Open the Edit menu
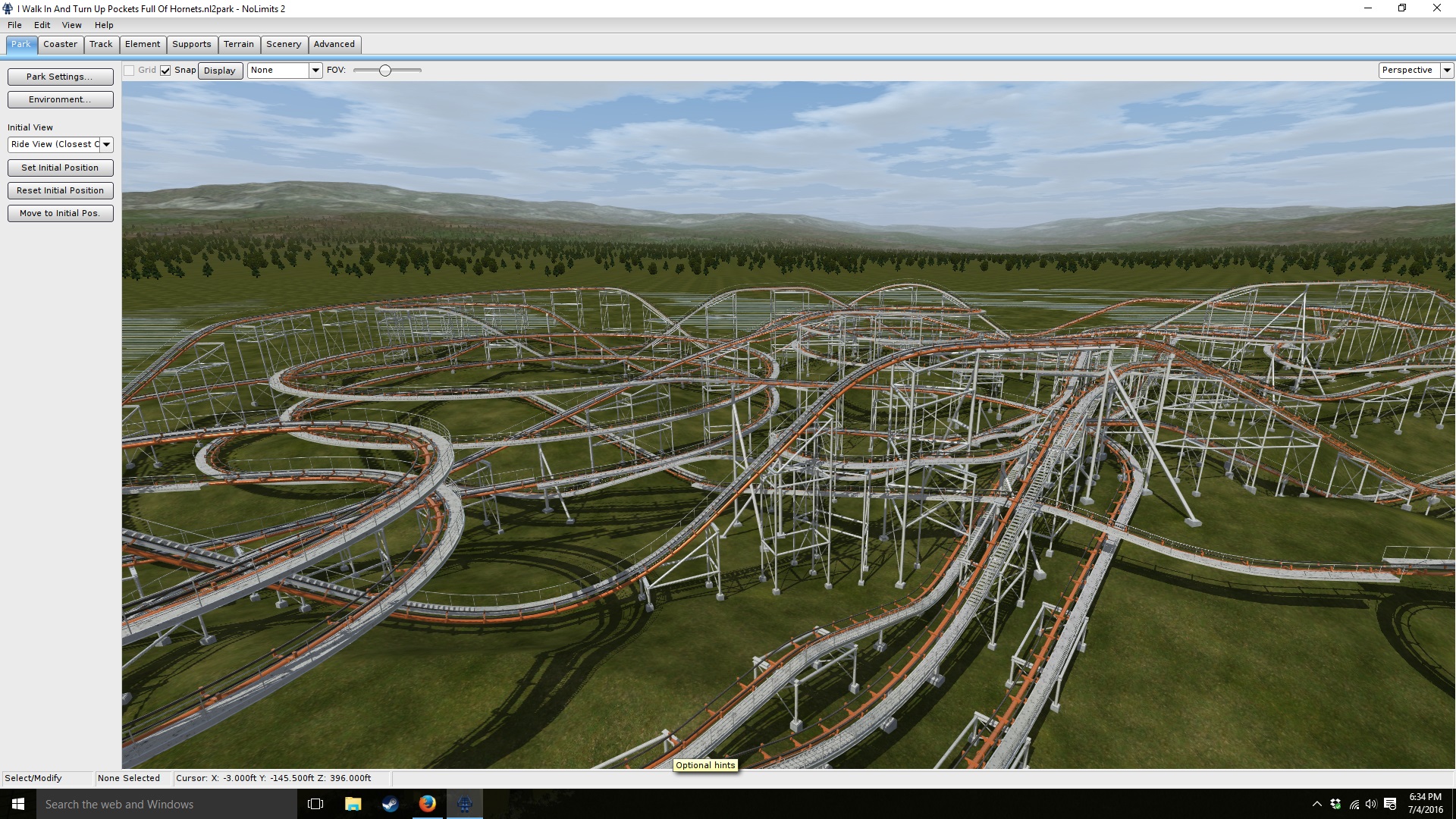Image resolution: width=1456 pixels, height=819 pixels. (42, 25)
